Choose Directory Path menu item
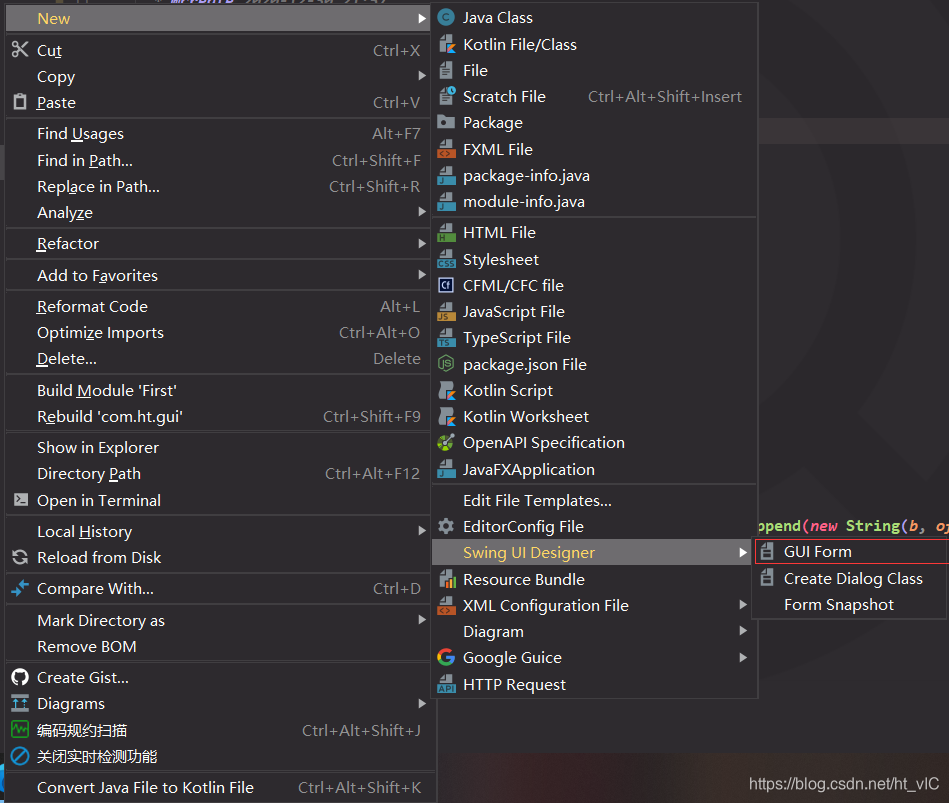 pos(218,473)
